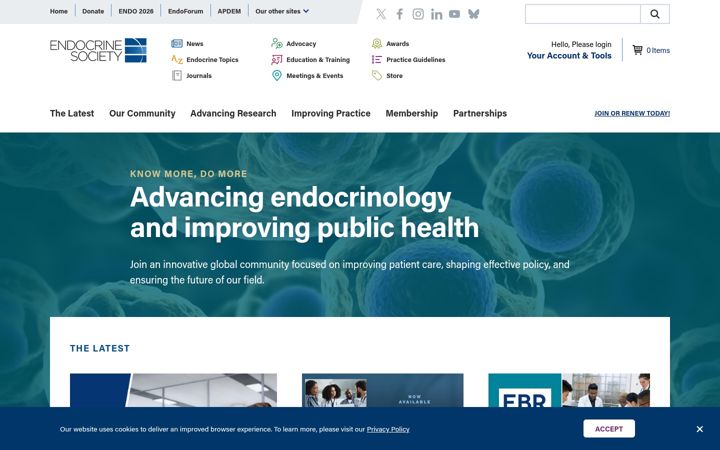Open the Partnerships menu
The height and width of the screenshot is (450, 720).
(x=480, y=113)
